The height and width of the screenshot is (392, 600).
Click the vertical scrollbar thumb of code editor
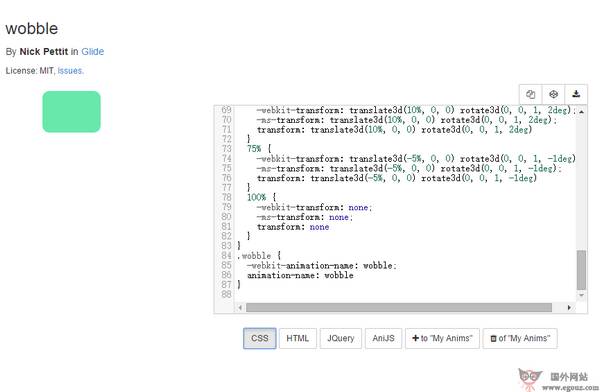coord(581,270)
